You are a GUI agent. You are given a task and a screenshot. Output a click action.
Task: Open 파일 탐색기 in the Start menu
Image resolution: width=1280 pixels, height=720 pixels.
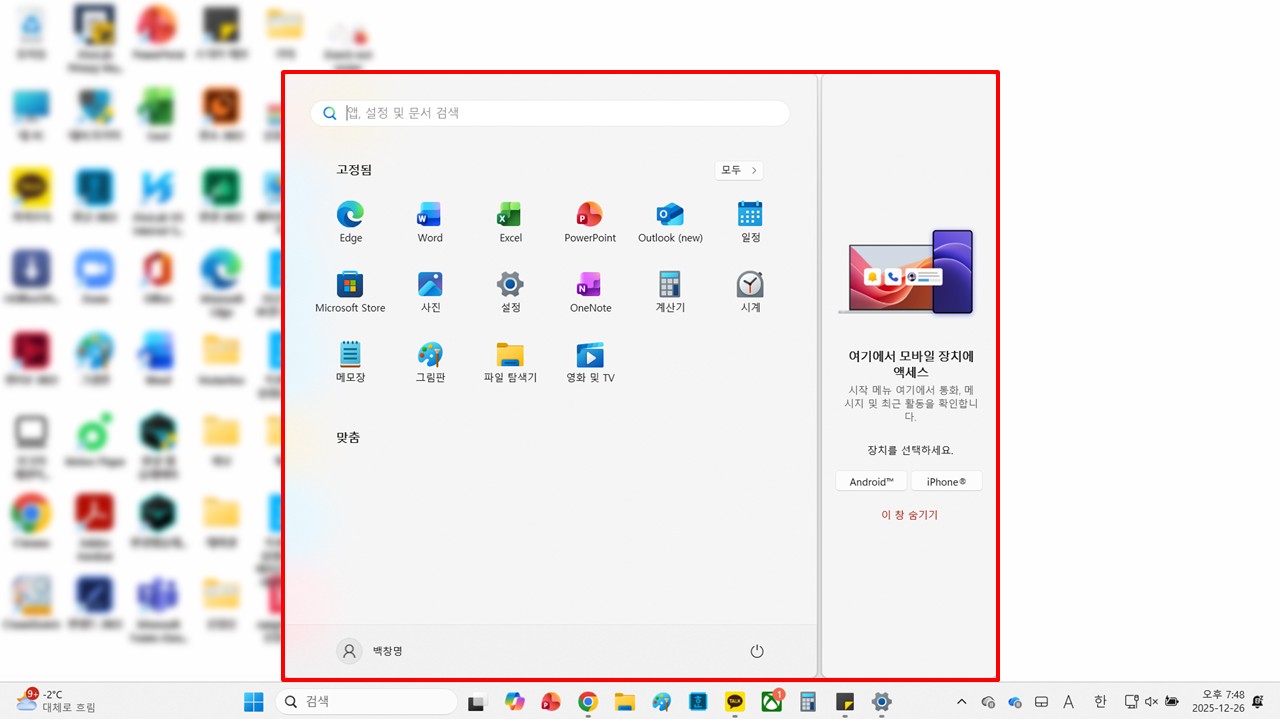click(510, 362)
